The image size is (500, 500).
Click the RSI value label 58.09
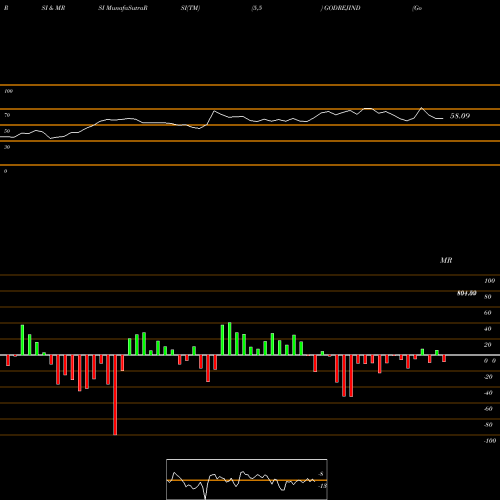coord(460,116)
